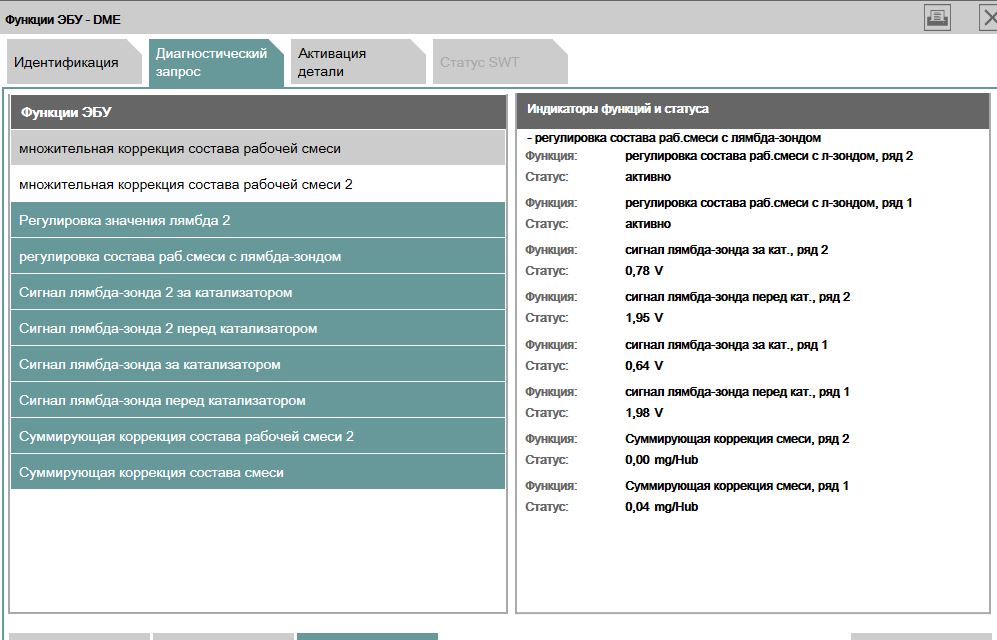Toggle Суммирующая коррекция состава рабочей смеси 2
Image resolution: width=997 pixels, height=640 pixels.
258,437
